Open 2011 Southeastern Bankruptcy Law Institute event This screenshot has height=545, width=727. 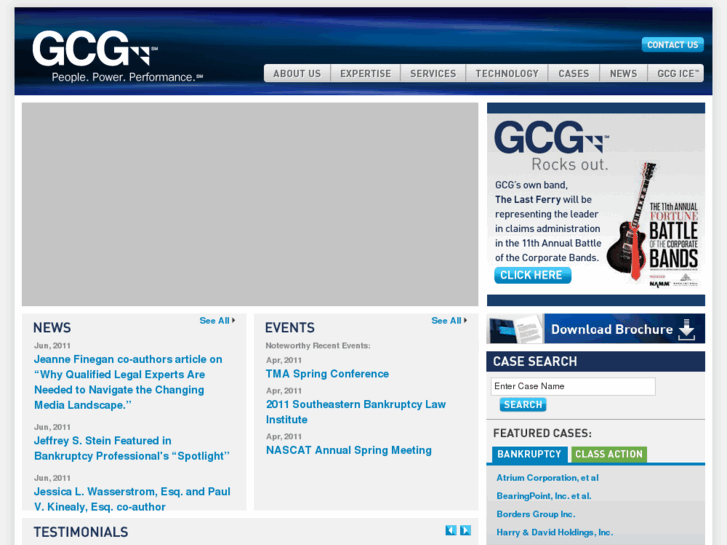pos(356,412)
